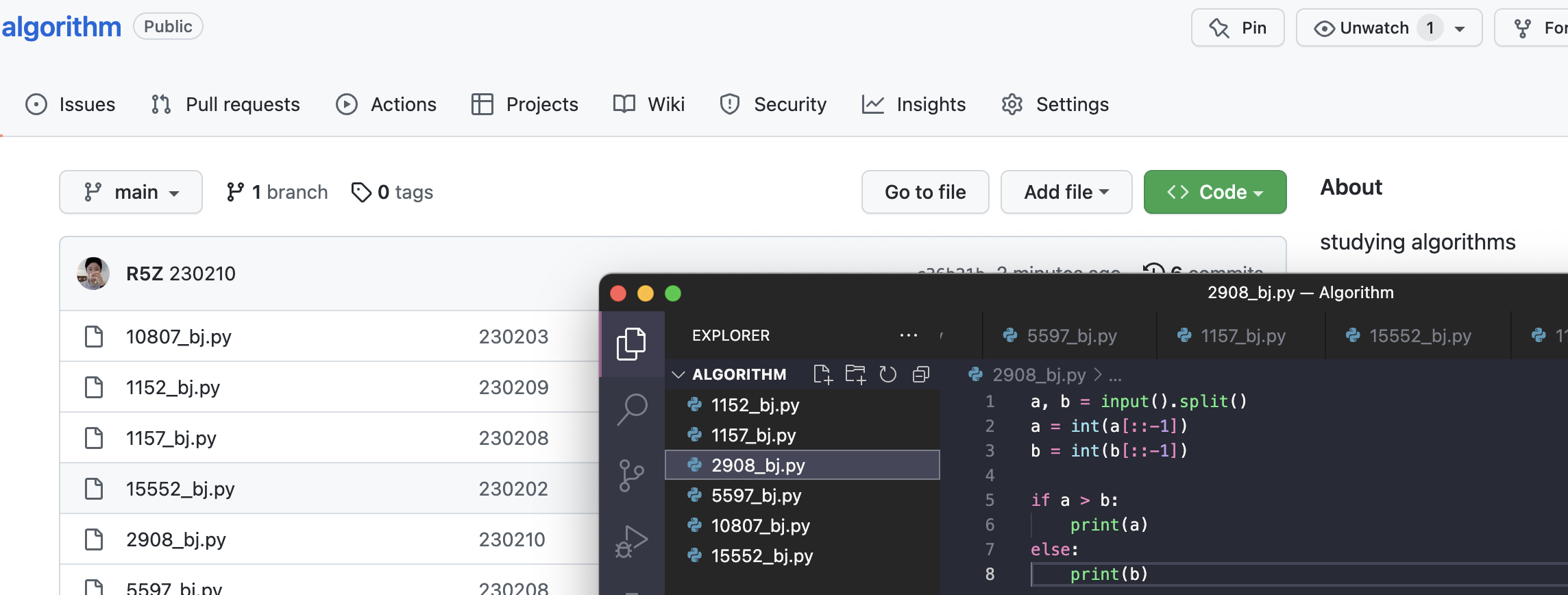Click commit message 230209 for 1152_bj.py
1568x595 pixels.
[513, 387]
